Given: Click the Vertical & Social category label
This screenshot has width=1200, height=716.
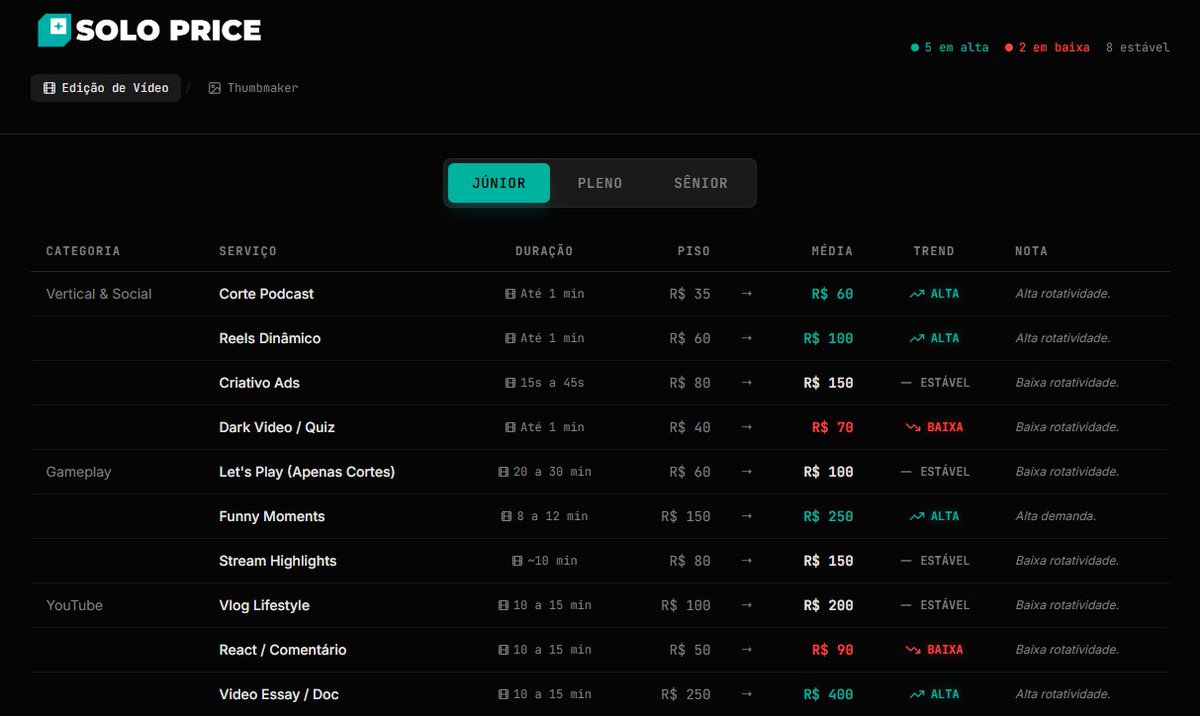Looking at the screenshot, I should click(99, 294).
